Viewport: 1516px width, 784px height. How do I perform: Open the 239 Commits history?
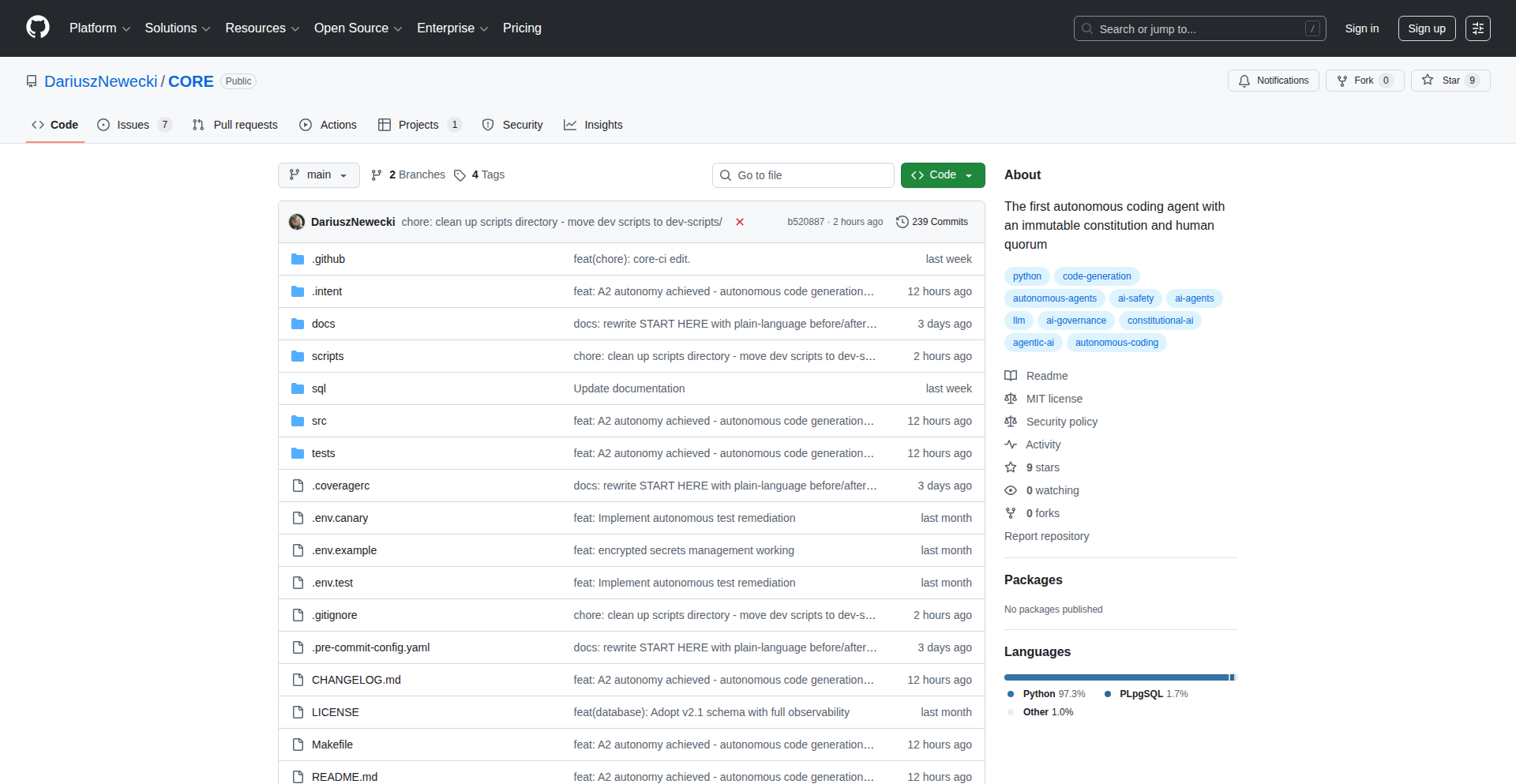click(x=932, y=222)
